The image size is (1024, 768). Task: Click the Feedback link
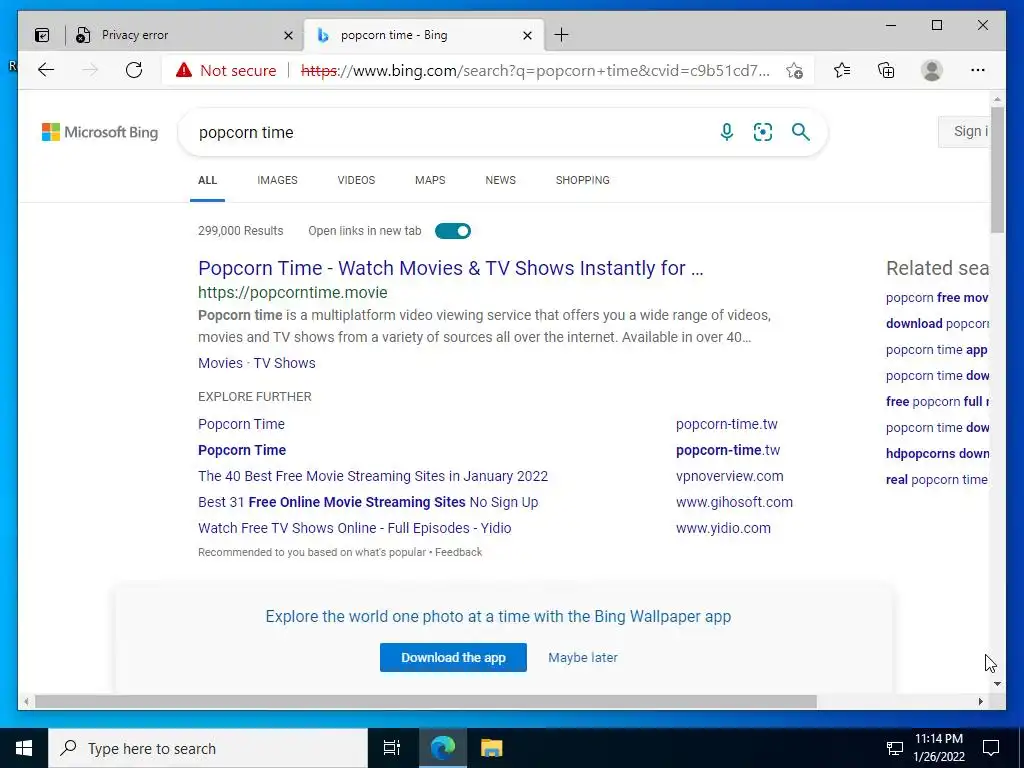coord(458,552)
